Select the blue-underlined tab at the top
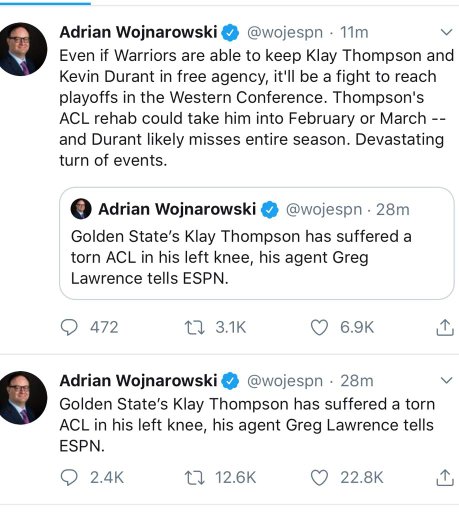Image resolution: width=459 pixels, height=512 pixels. click(x=45, y=3)
